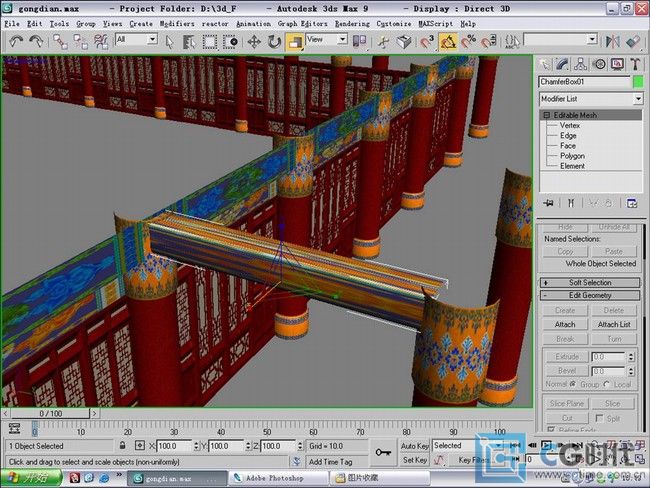
Task: Switch to the Hierarchy command panel tab
Action: tap(580, 64)
